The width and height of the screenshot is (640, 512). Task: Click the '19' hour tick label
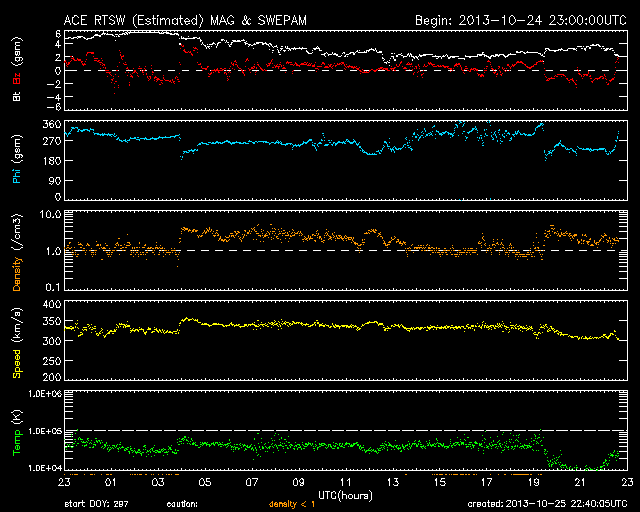coord(533,482)
